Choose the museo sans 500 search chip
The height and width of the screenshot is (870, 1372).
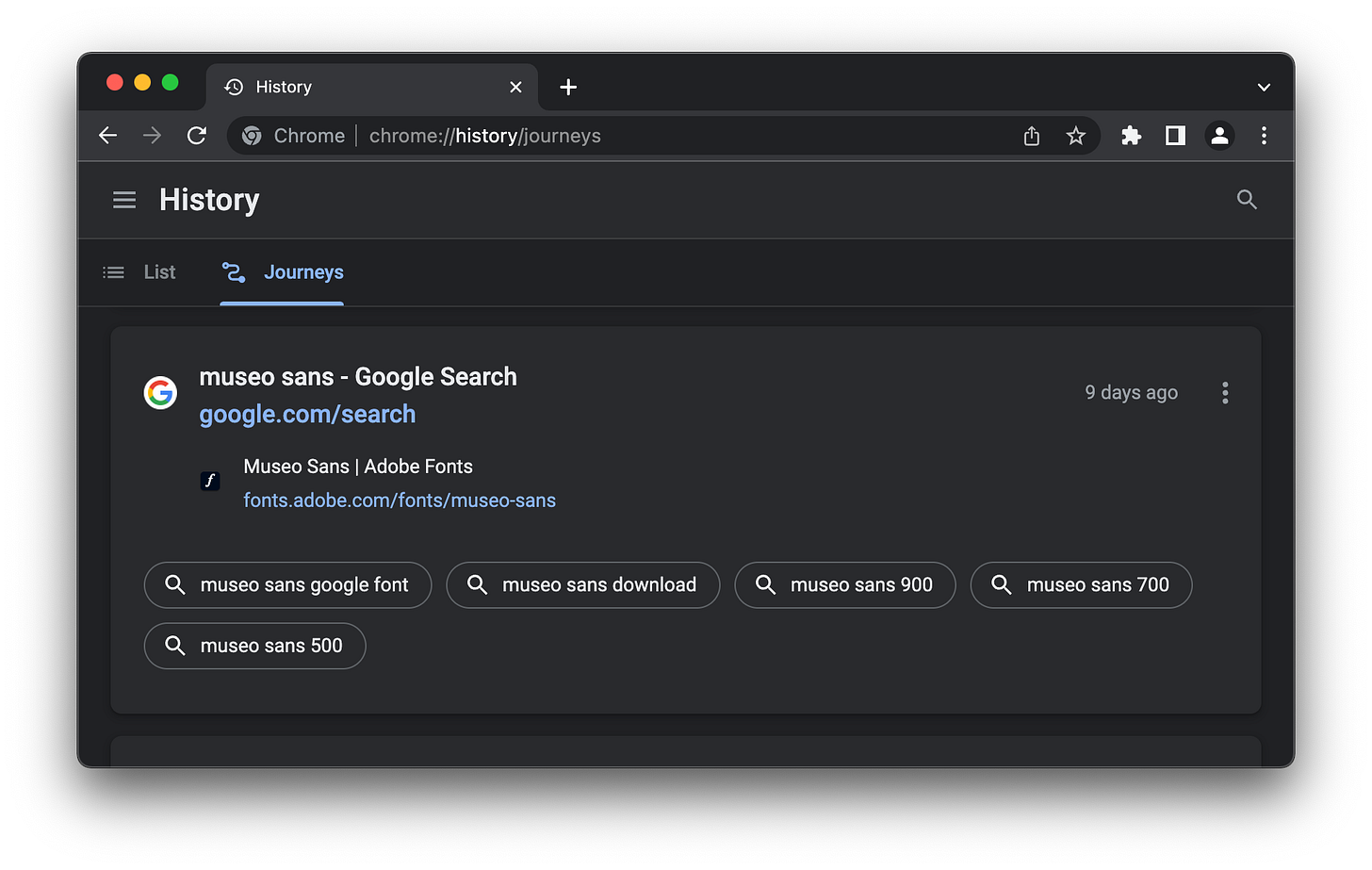(x=254, y=646)
